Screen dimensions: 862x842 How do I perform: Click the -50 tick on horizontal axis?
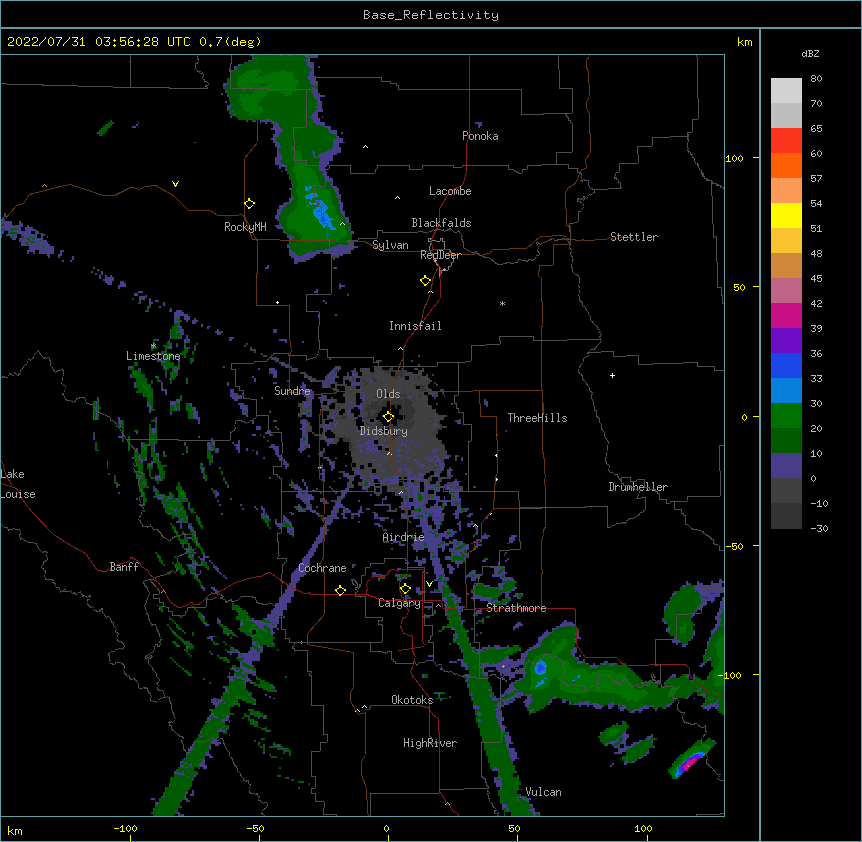[x=255, y=829]
